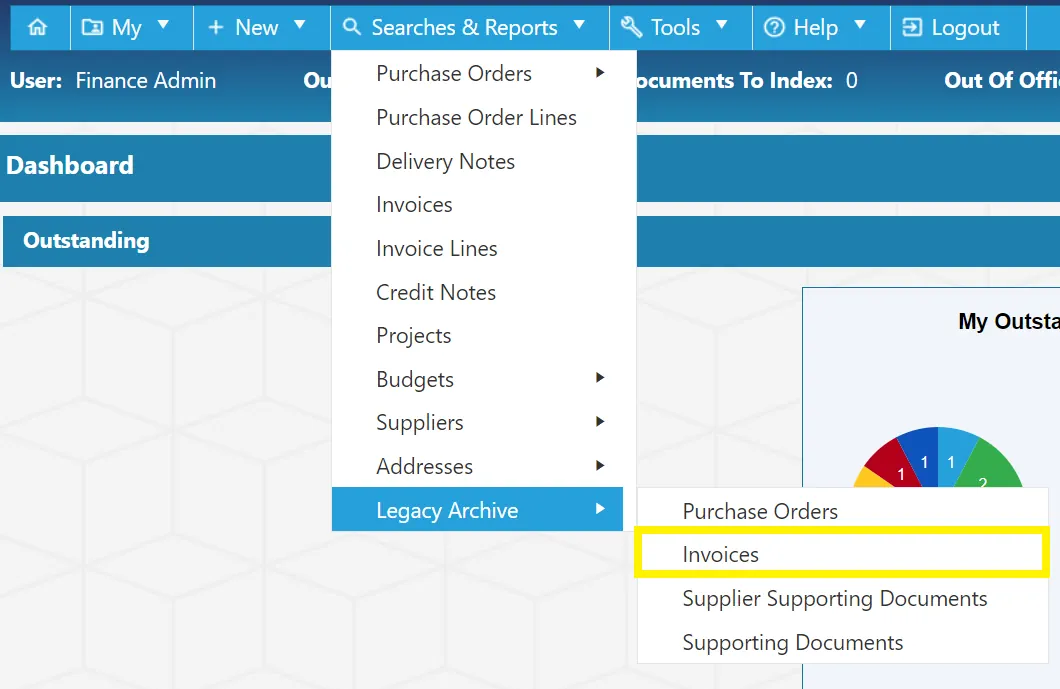The image size is (1060, 689).
Task: Click the Documents To Index count
Action: [x=851, y=80]
